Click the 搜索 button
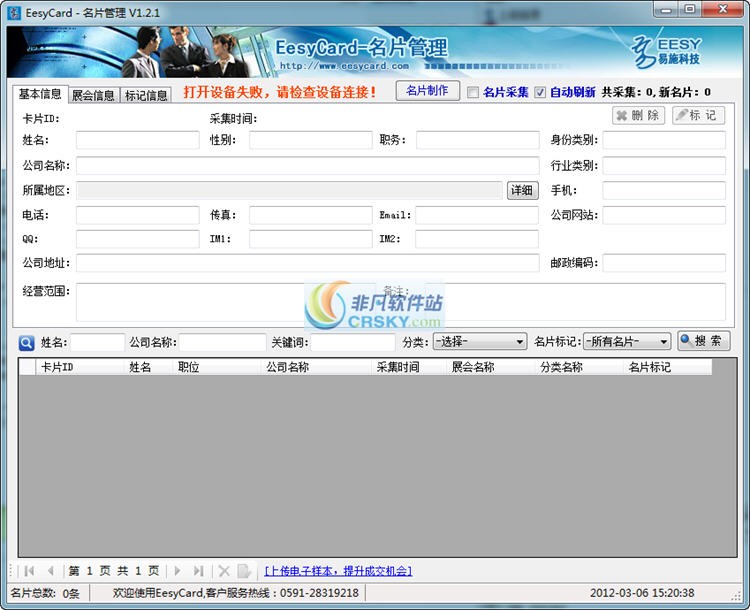Image resolution: width=750 pixels, height=610 pixels. pyautogui.click(x=704, y=341)
